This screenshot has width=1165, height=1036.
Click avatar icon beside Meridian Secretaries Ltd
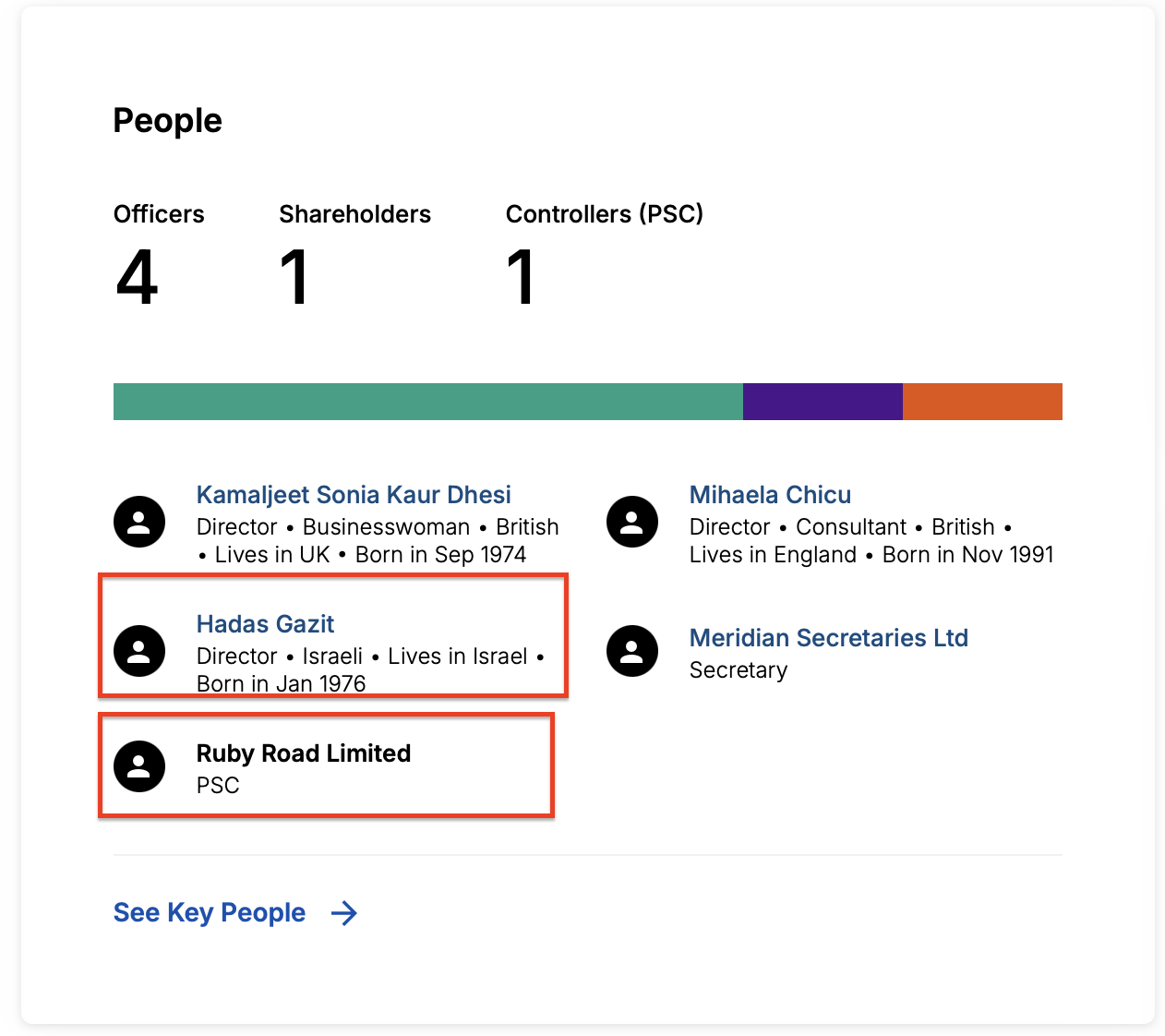[632, 651]
